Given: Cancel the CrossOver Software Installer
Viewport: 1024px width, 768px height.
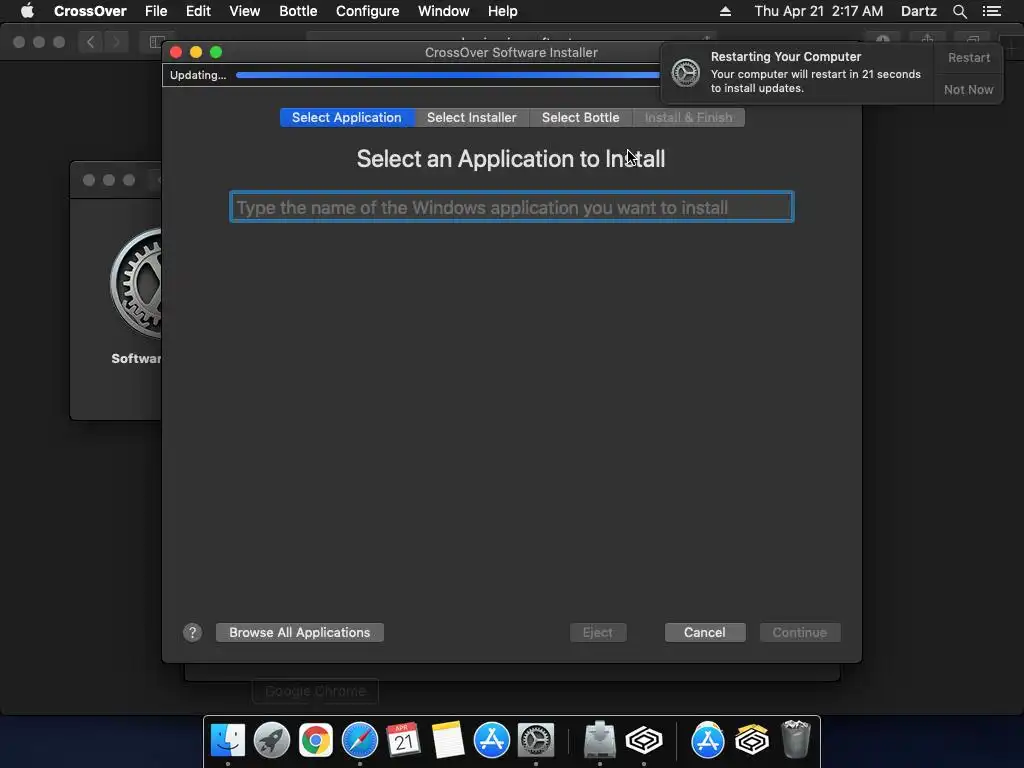Looking at the screenshot, I should [x=705, y=632].
